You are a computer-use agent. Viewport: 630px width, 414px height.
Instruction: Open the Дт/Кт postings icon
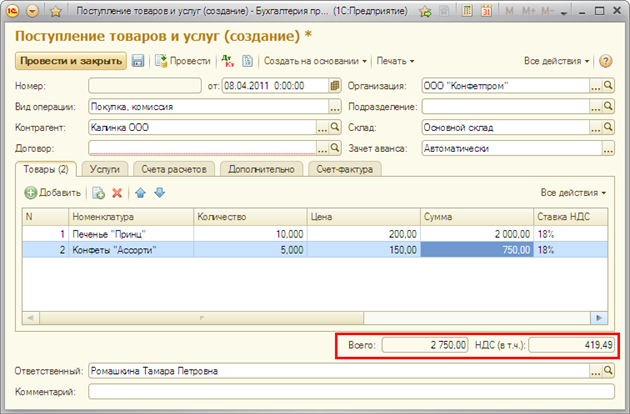[226, 61]
